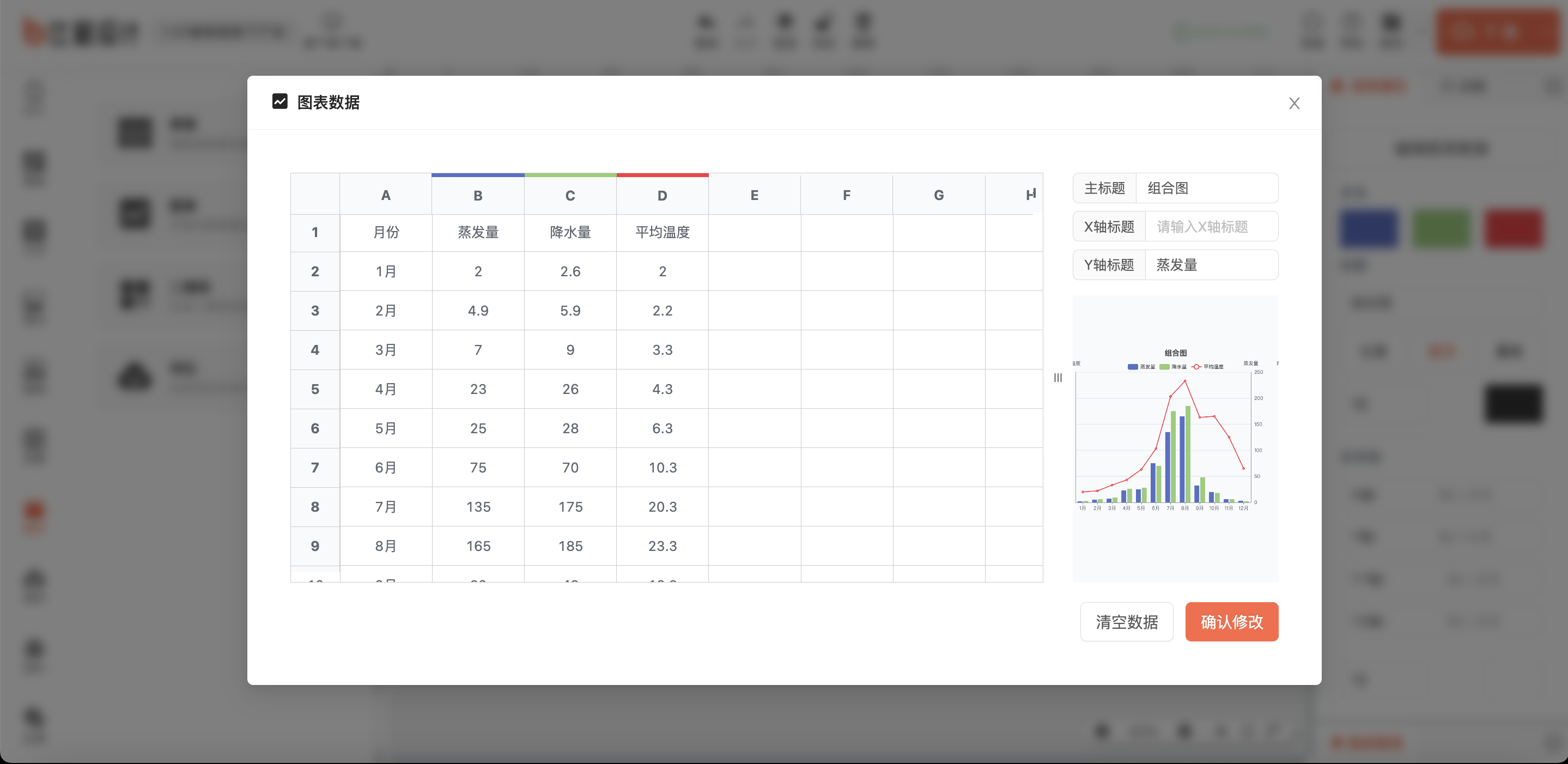The image size is (1568, 764).
Task: Select column F header
Action: (x=847, y=195)
